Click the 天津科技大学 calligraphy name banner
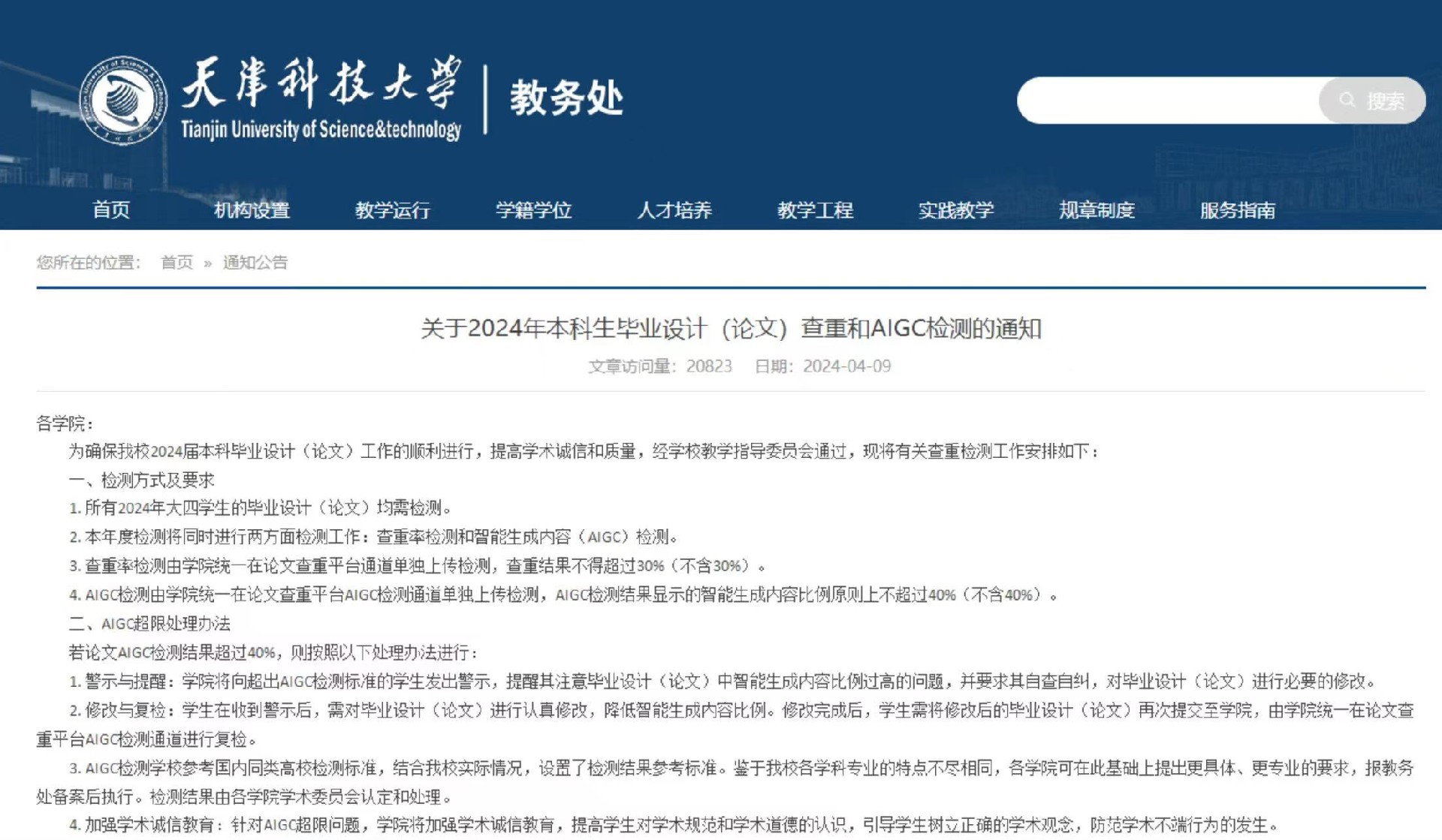The image size is (1442, 840). coord(321,83)
